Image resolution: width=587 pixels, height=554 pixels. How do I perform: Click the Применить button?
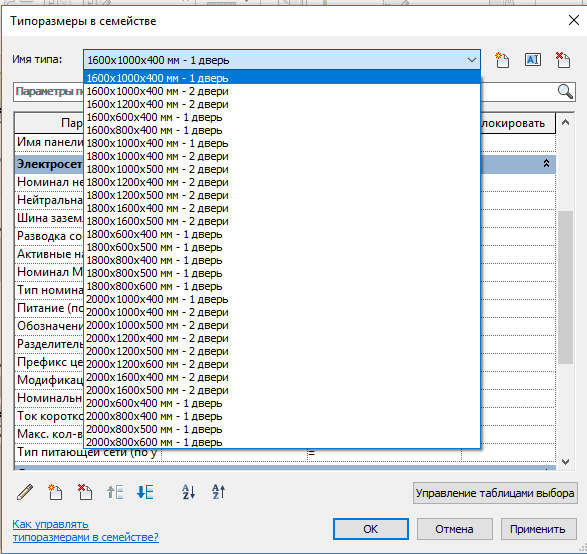[538, 529]
